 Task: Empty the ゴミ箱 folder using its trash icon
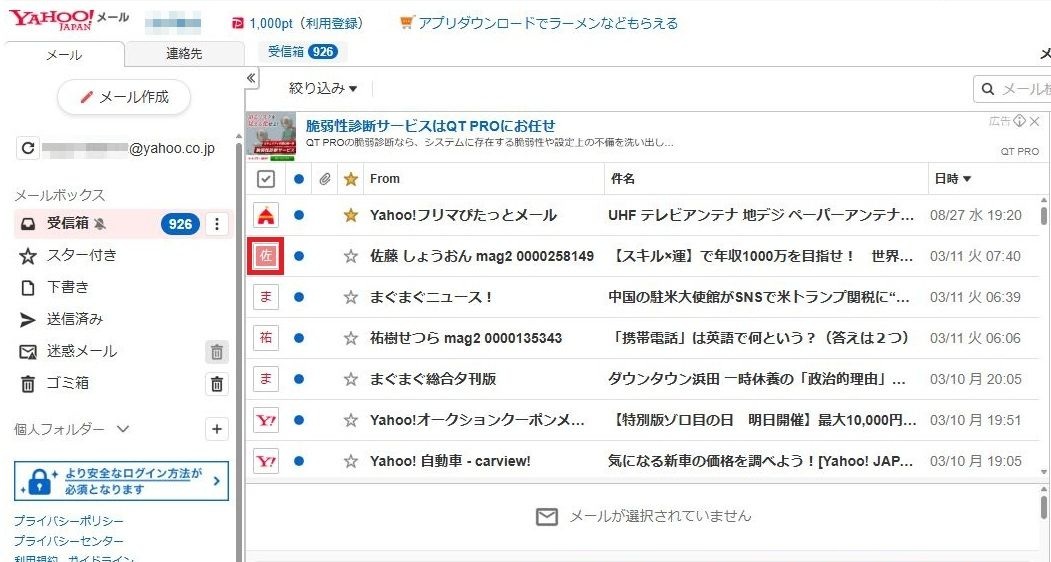click(217, 384)
